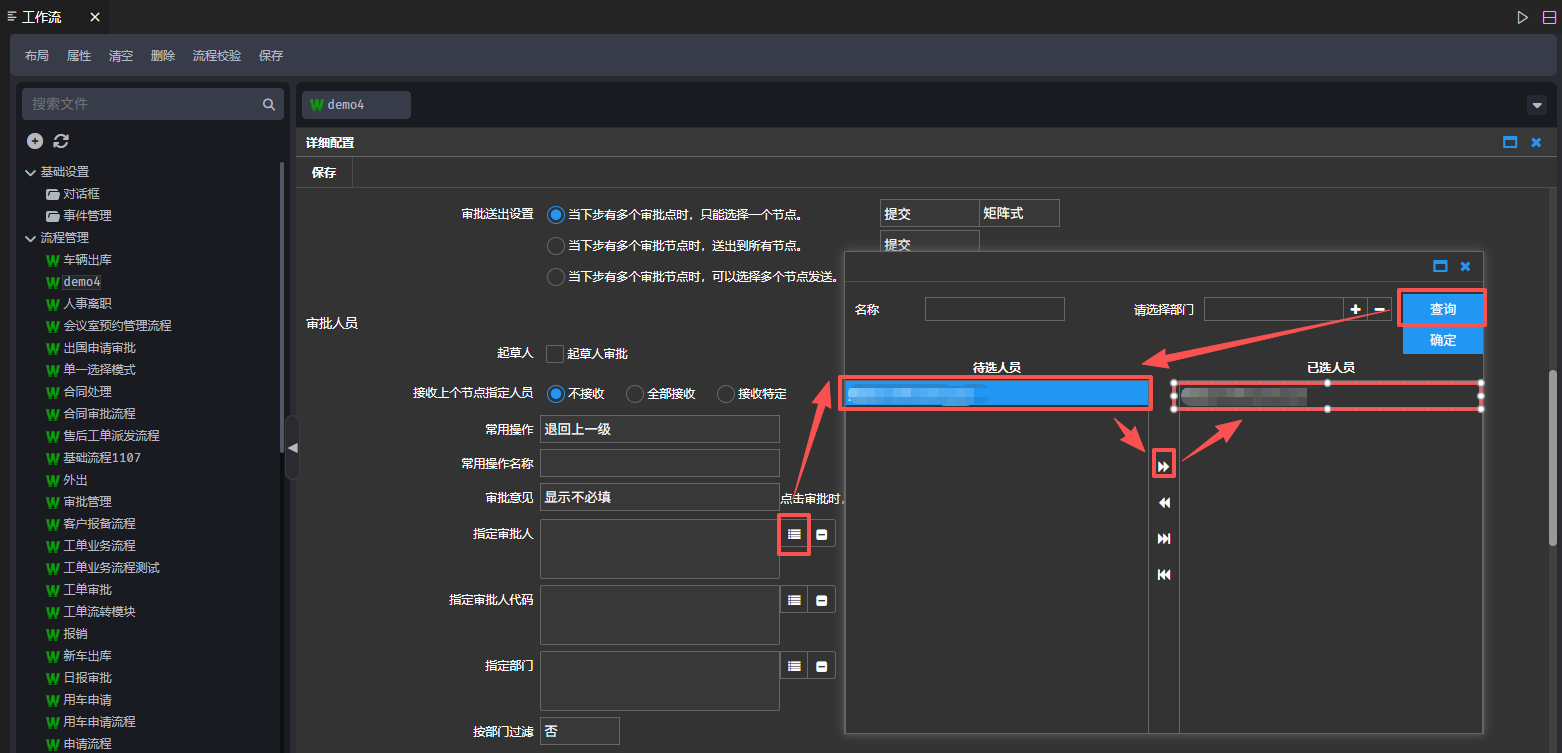Click the move-all-to-left transfer icon

(x=1163, y=575)
